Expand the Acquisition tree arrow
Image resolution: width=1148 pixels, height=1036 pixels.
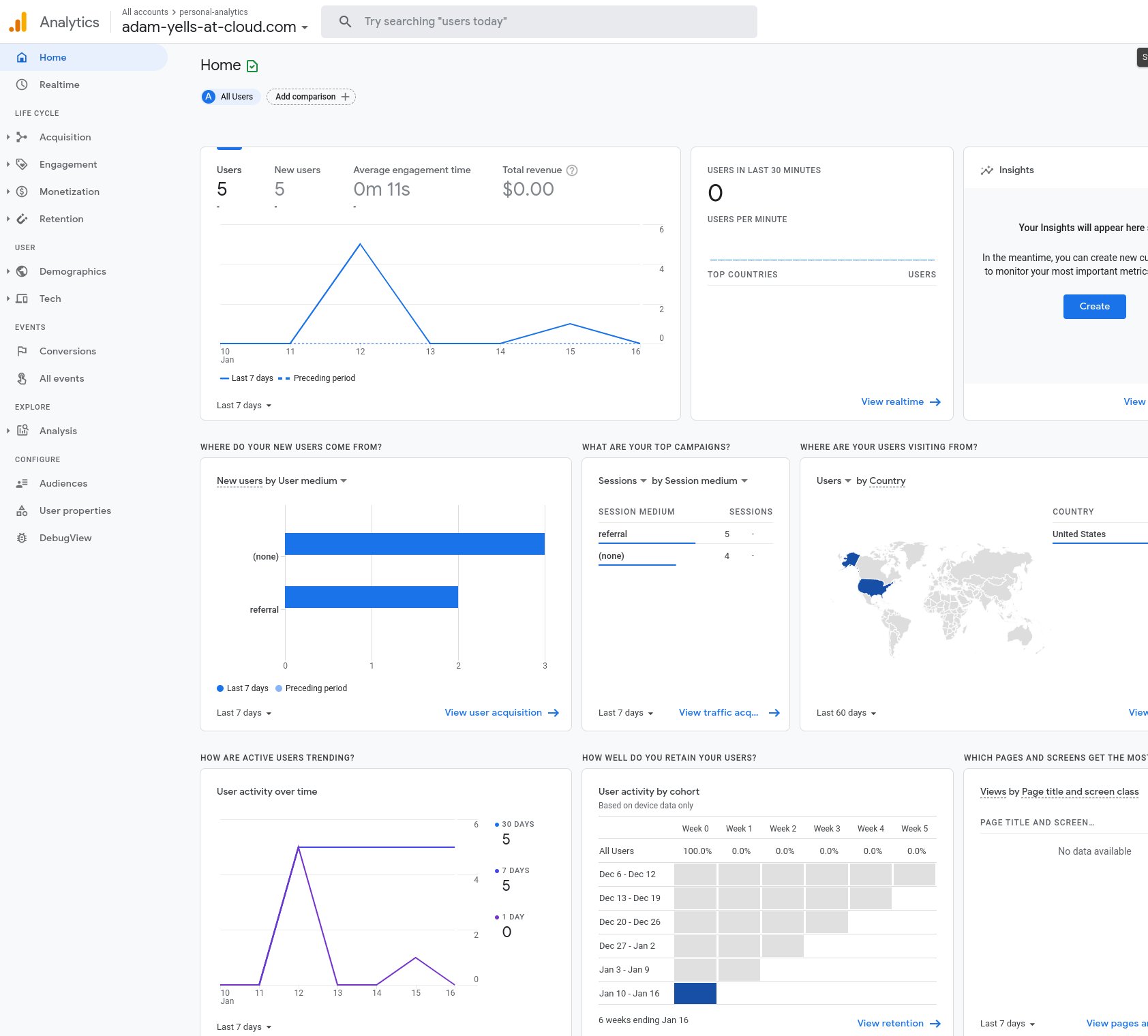click(7, 137)
